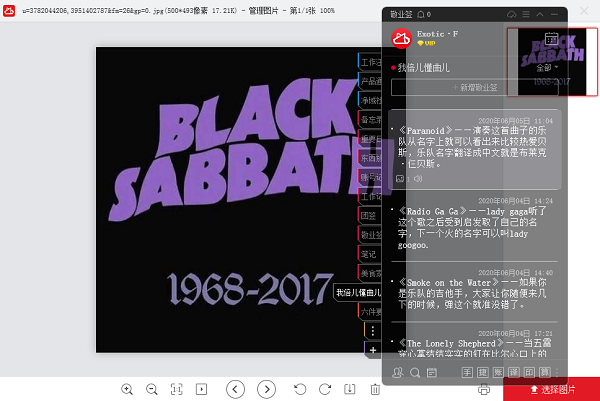Switch to the 六件 category tab
Viewport: 600px width, 401px height.
point(370,312)
